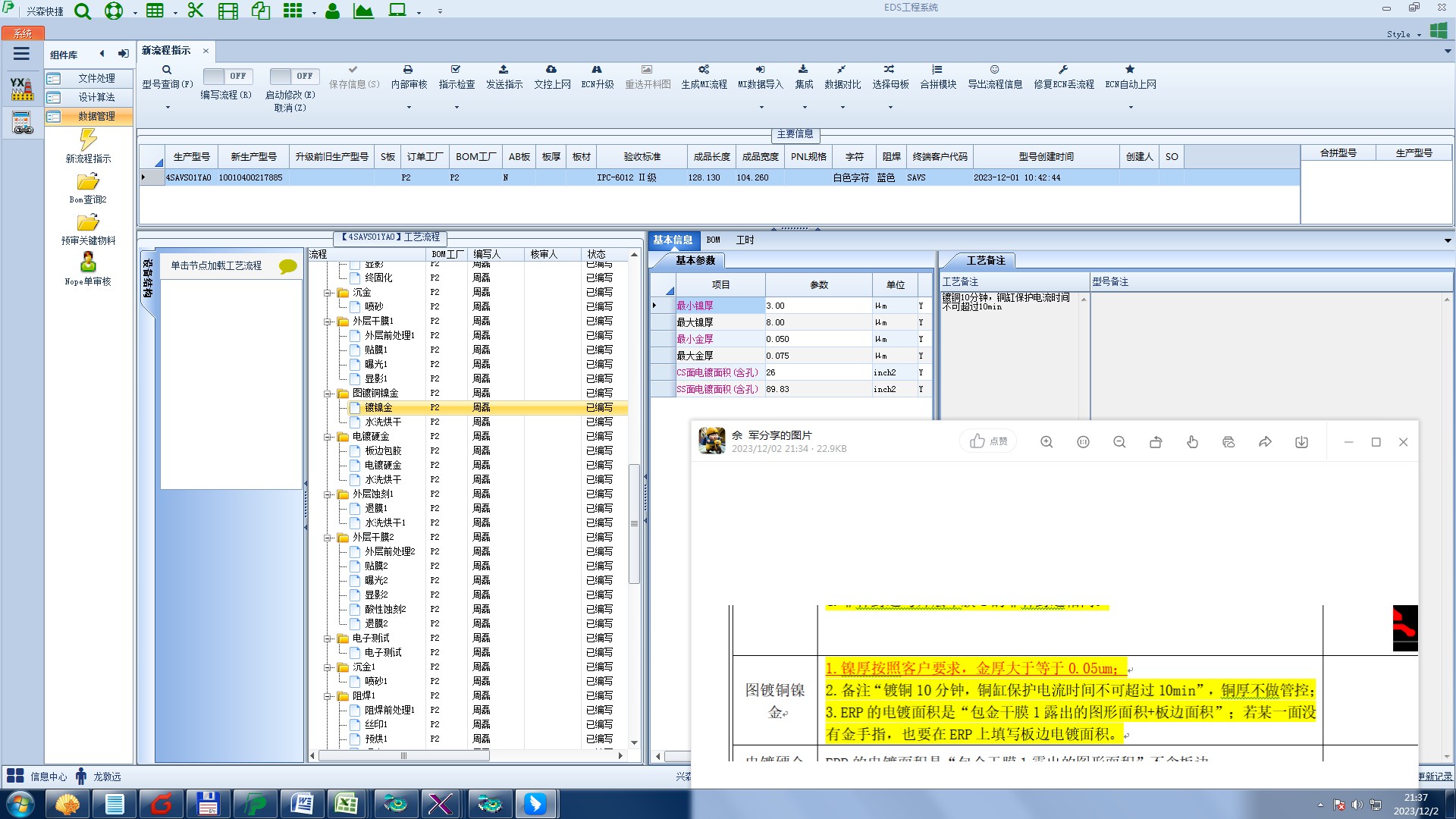
Task: Click the 发送指示 toolbar icon
Action: (x=504, y=70)
